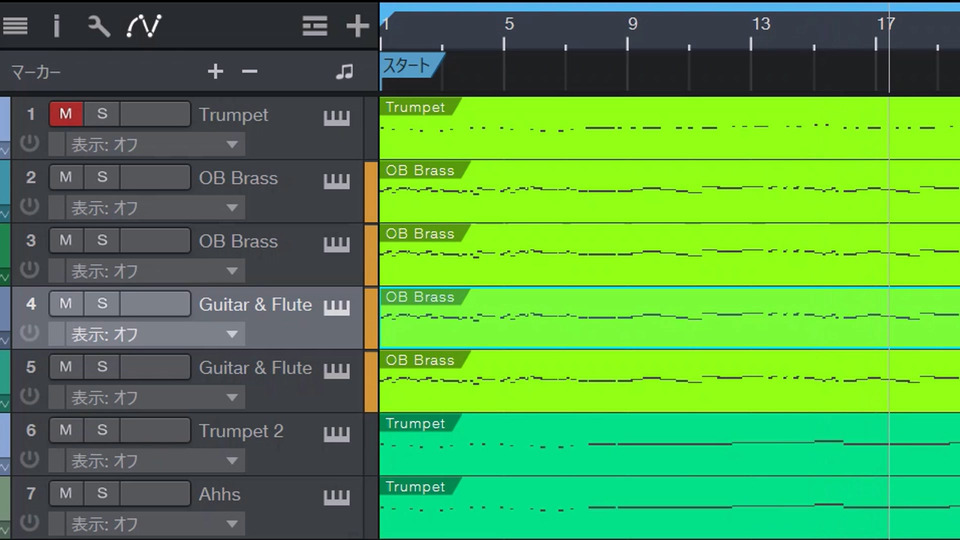Screen dimensions: 960x540
Task: Open the instrument keyboard icon for track 5
Action: pyautogui.click(x=337, y=370)
